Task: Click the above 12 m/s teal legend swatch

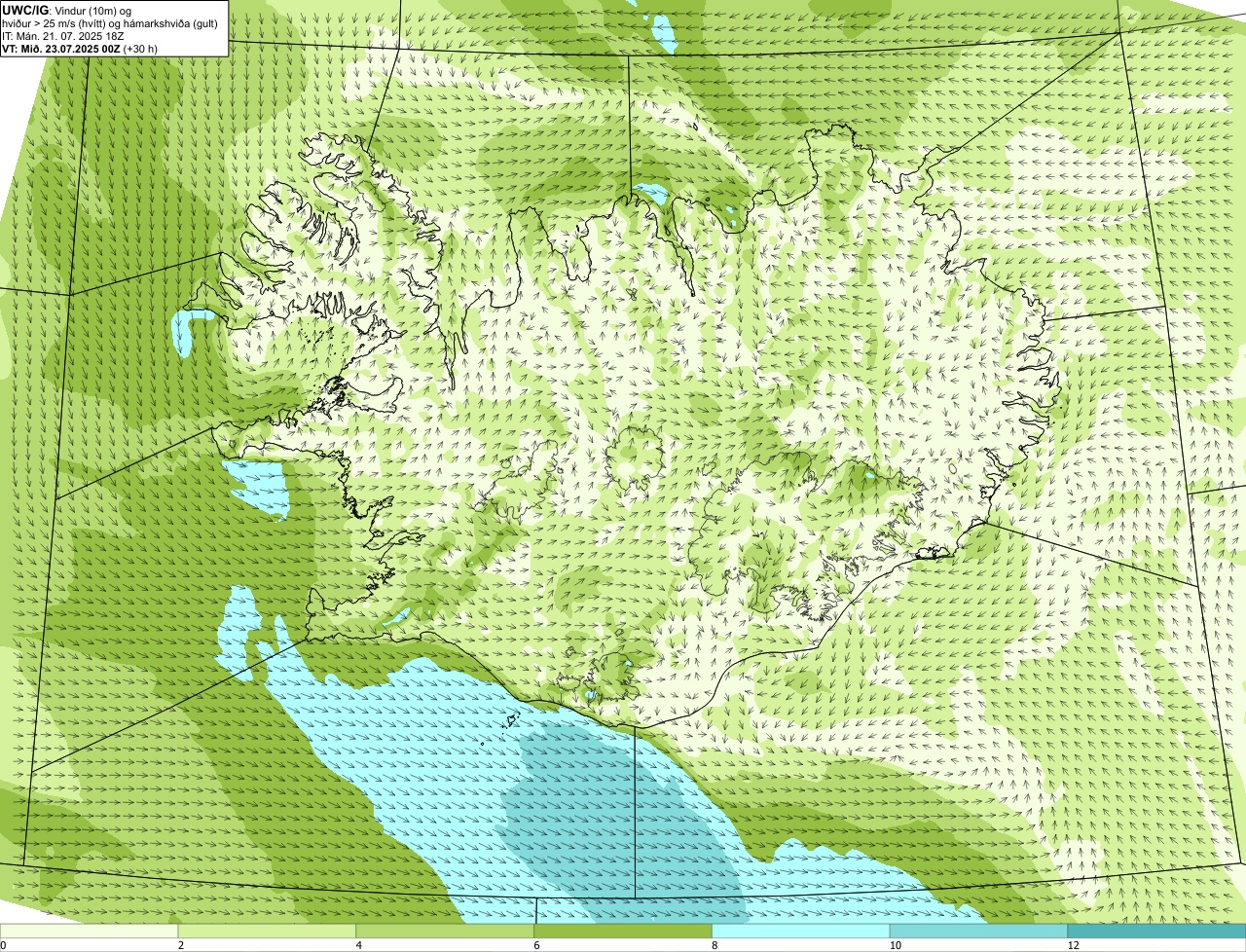Action: [x=1156, y=931]
